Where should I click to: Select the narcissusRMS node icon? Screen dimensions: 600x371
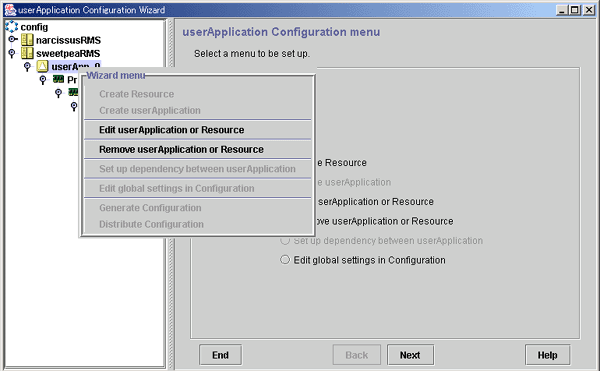pyautogui.click(x=27, y=40)
